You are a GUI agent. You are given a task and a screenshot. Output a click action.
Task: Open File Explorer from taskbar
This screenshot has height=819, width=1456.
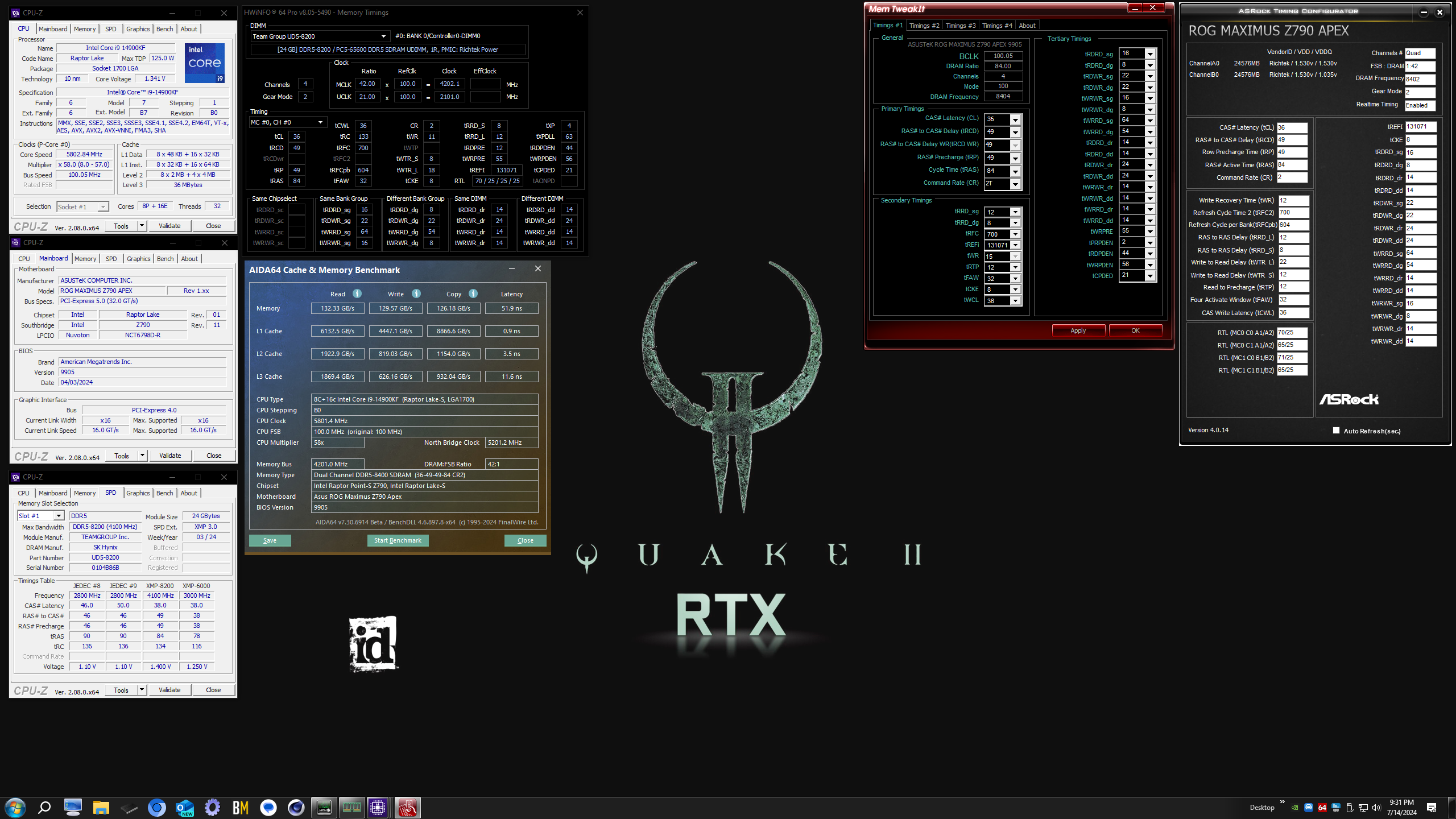[x=101, y=808]
